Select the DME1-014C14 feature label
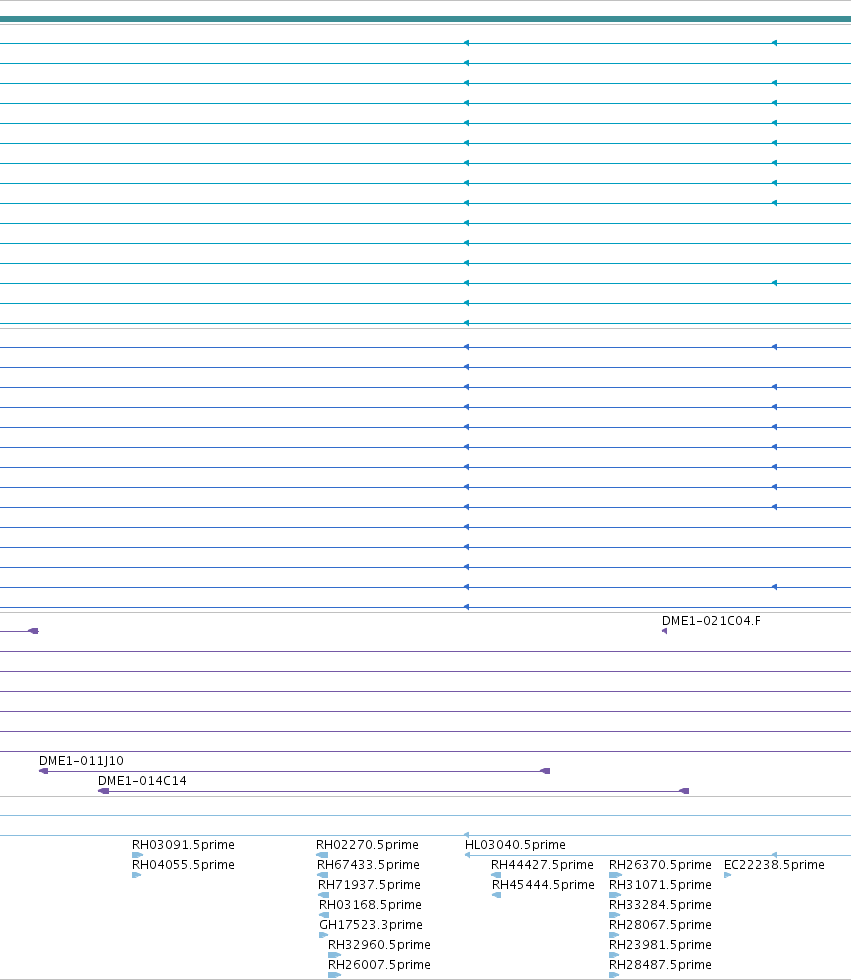This screenshot has height=980, width=851. coord(142,781)
